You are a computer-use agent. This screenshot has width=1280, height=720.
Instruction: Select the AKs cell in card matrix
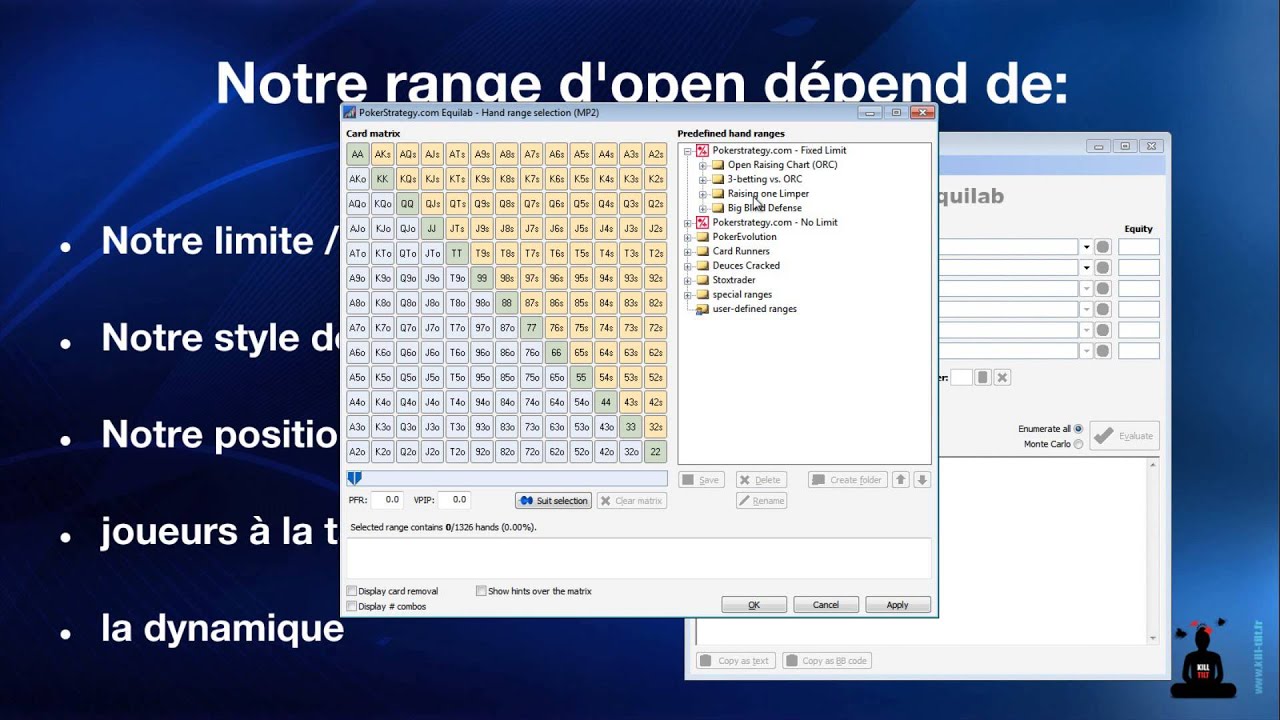[382, 155]
